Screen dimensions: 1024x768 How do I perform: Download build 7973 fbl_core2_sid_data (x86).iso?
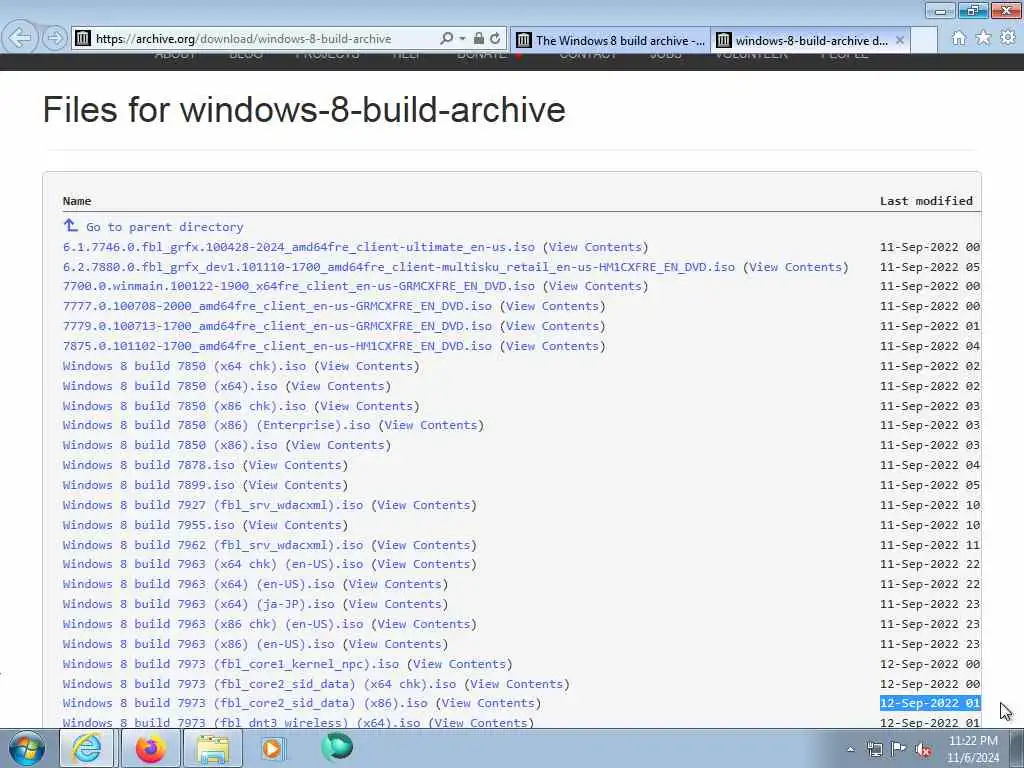[245, 703]
